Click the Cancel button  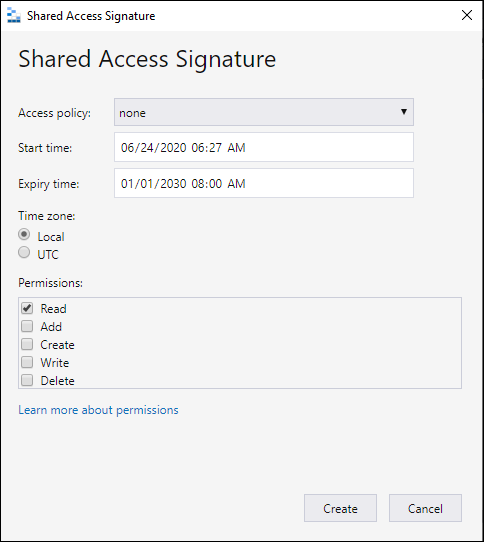click(x=425, y=508)
